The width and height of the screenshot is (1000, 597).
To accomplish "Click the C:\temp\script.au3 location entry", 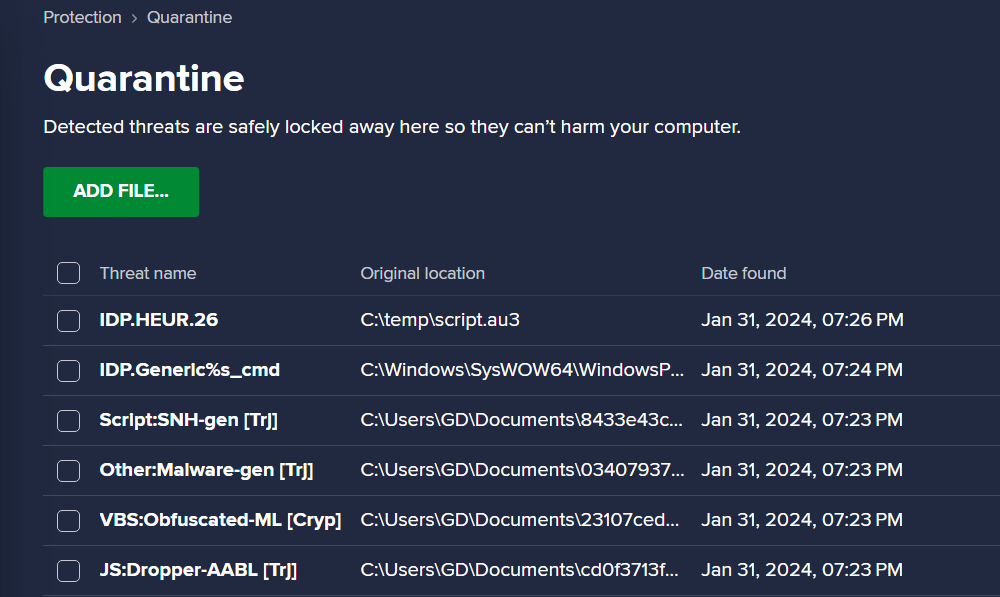I will point(440,320).
